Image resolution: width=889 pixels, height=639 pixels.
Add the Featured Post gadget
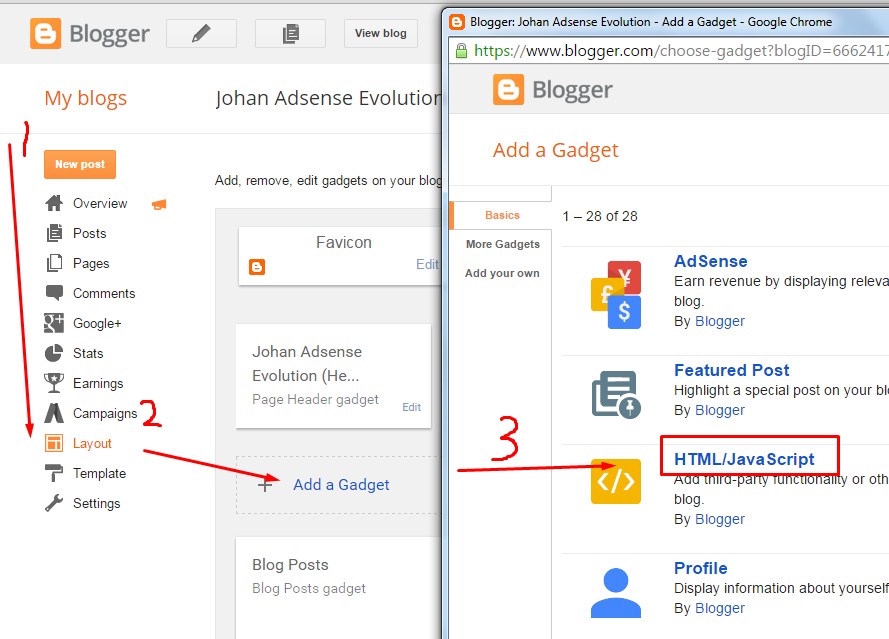731,370
